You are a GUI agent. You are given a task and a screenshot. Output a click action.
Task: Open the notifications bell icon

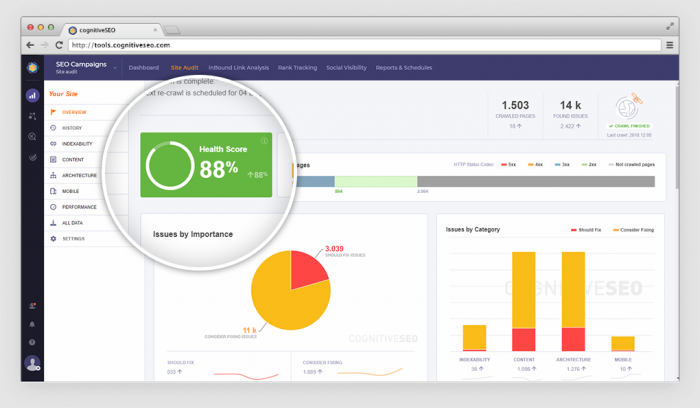(32, 324)
